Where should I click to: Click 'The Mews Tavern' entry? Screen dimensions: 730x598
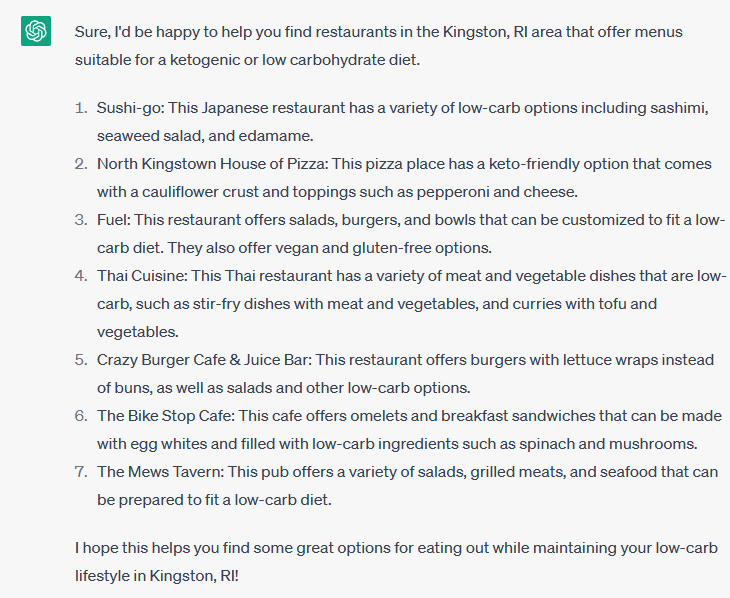407,485
